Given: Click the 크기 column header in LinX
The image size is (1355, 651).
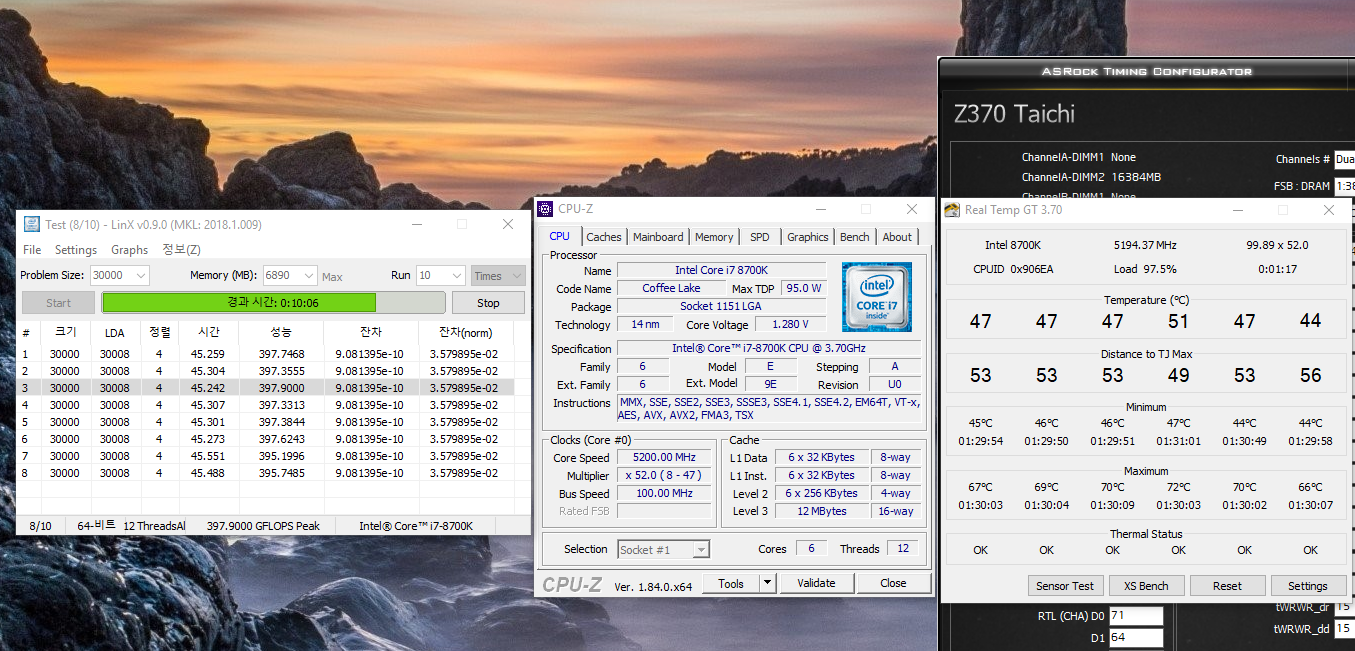Looking at the screenshot, I should point(65,332).
